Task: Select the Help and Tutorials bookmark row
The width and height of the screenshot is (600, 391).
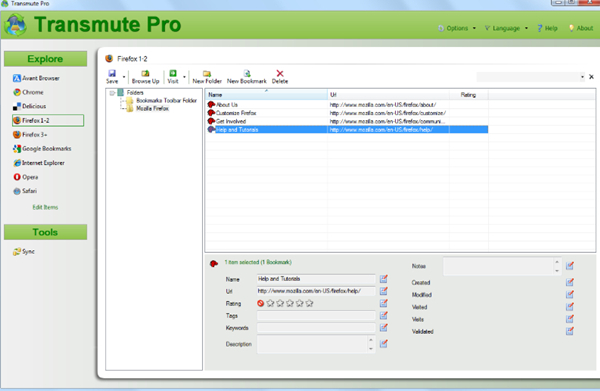Action: coord(347,130)
